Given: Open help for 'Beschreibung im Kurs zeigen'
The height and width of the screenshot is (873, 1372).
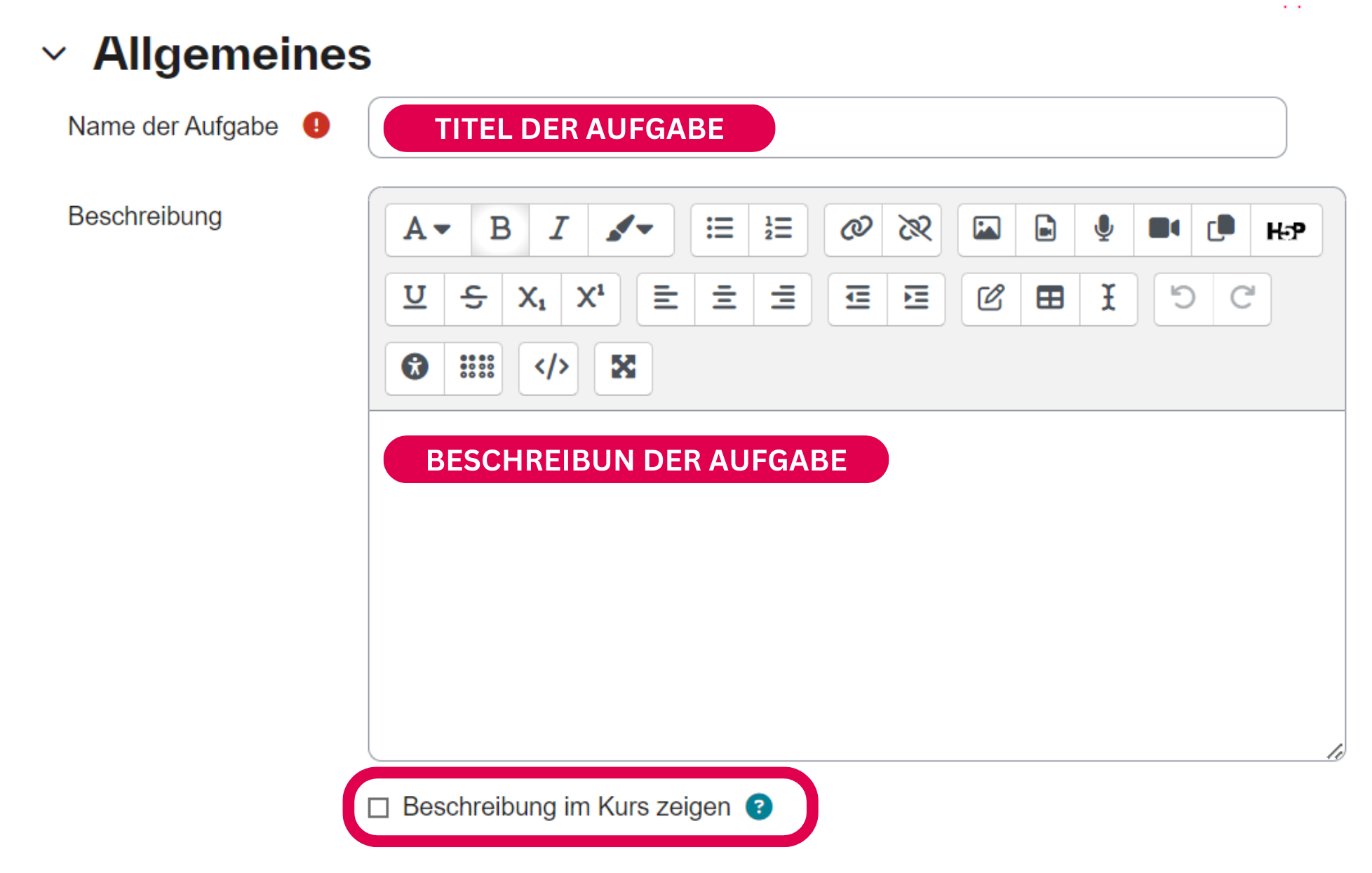Looking at the screenshot, I should pos(759,807).
